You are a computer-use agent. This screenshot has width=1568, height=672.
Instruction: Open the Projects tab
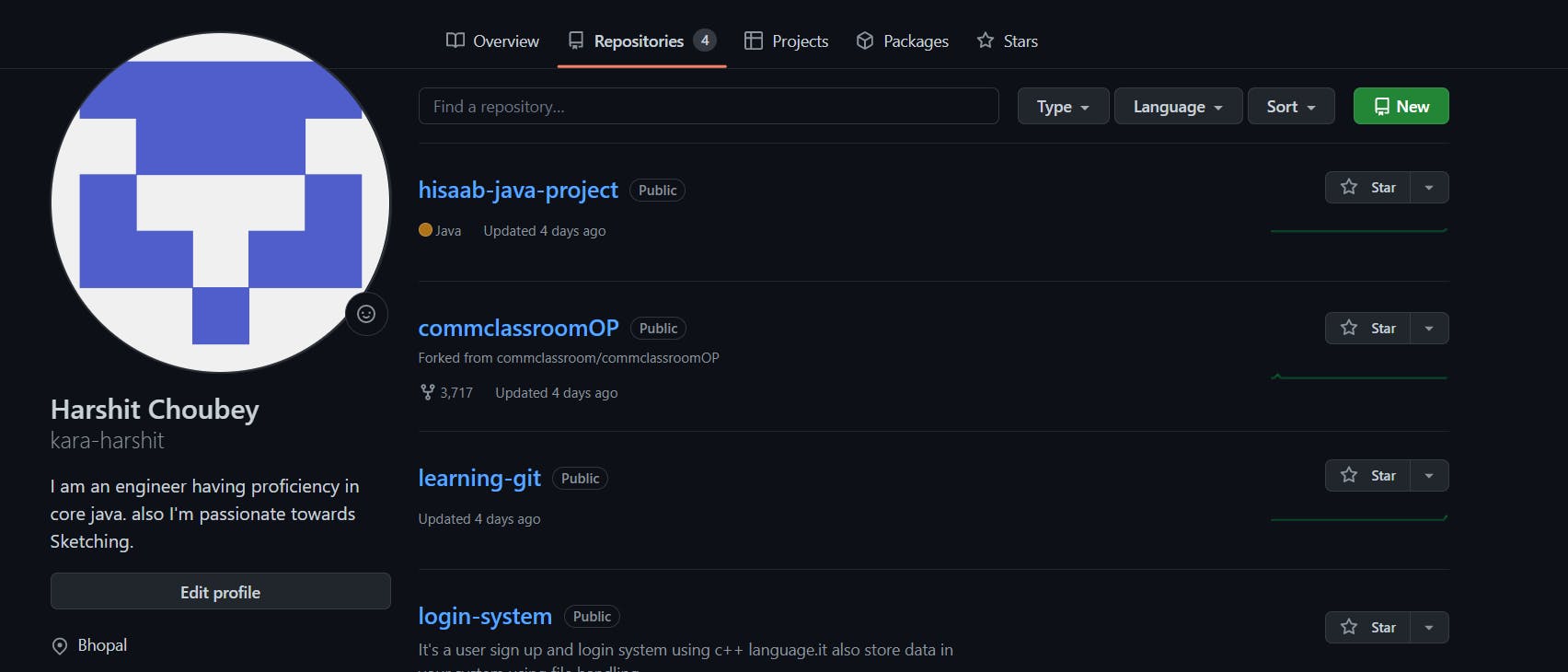[786, 41]
